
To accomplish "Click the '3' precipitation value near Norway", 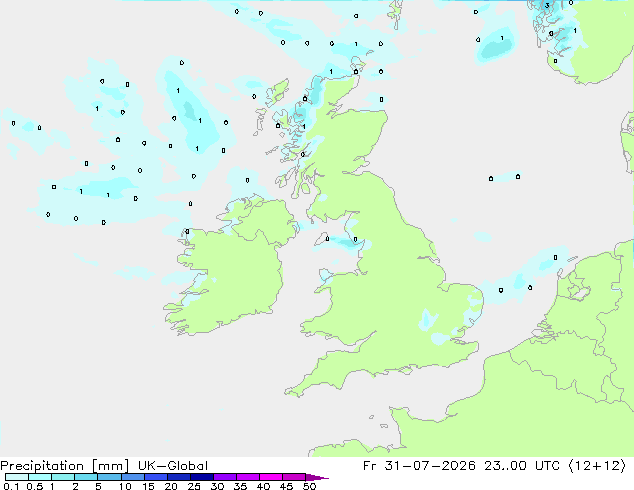I will 547,5.
